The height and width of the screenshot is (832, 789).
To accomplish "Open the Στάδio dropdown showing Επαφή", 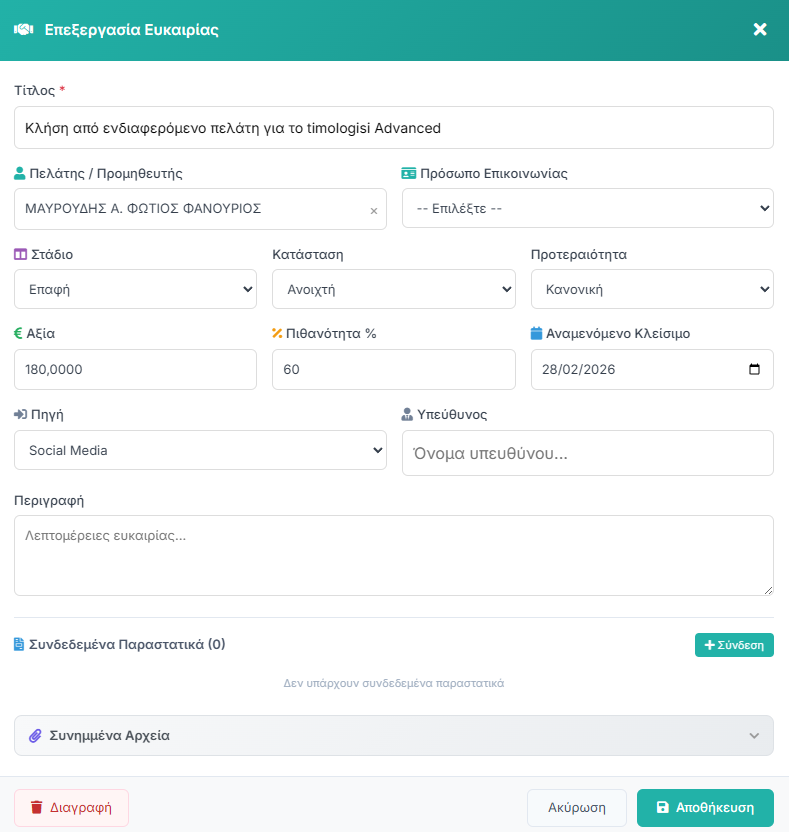I will [136, 289].
